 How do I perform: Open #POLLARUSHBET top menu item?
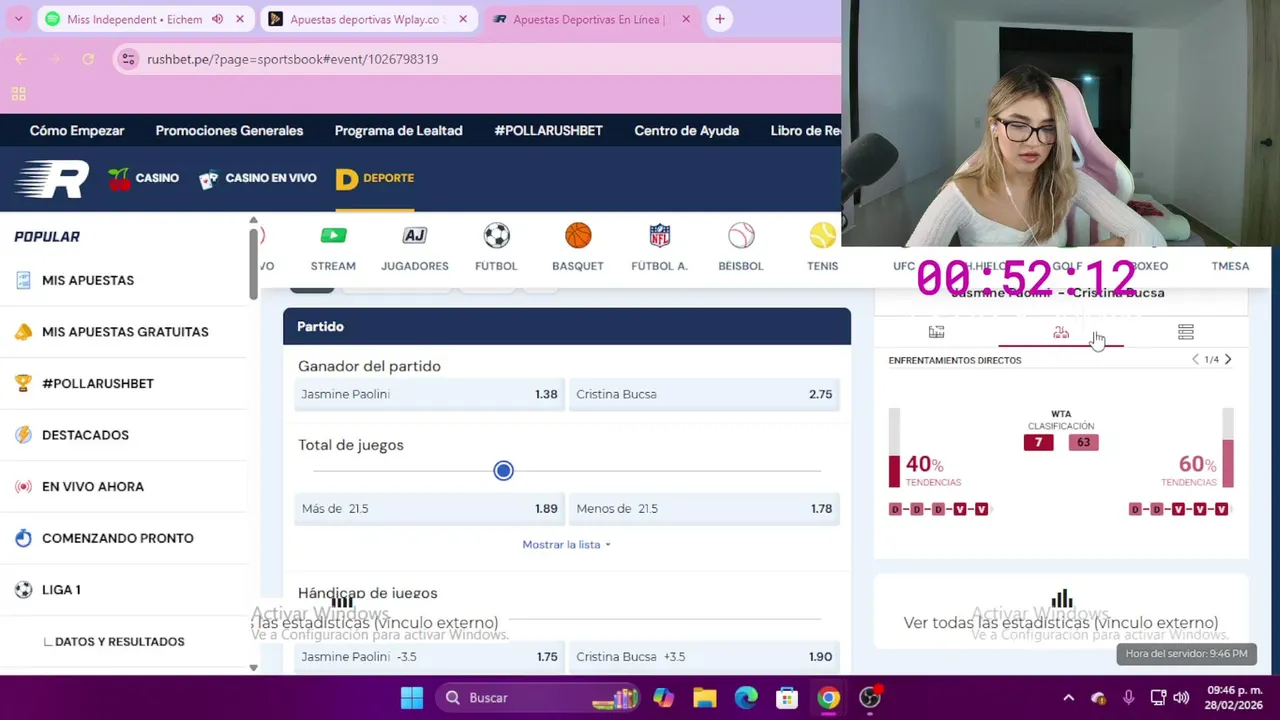pyautogui.click(x=548, y=131)
